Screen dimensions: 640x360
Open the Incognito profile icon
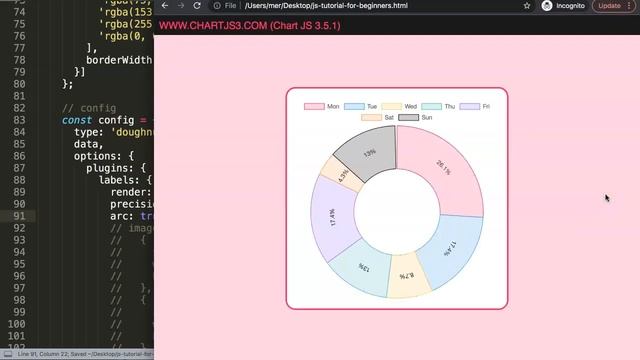[x=547, y=6]
